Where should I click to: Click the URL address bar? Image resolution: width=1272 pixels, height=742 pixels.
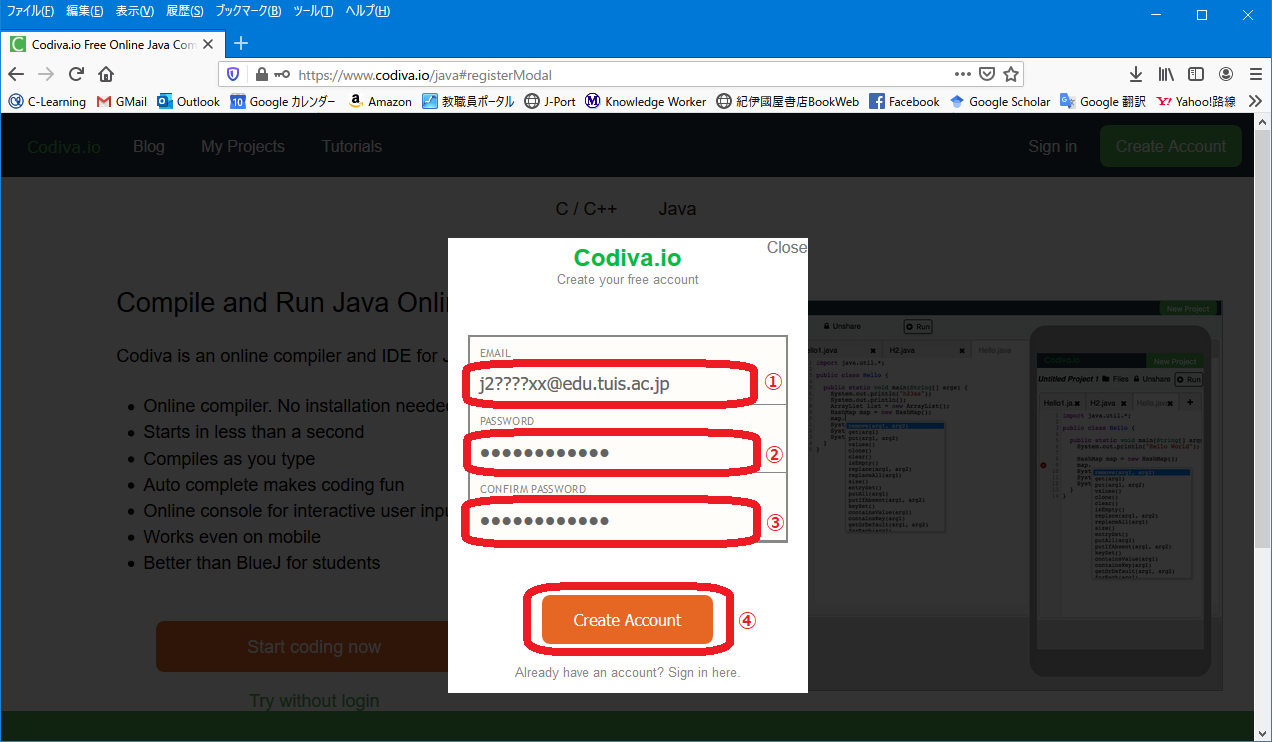620,74
